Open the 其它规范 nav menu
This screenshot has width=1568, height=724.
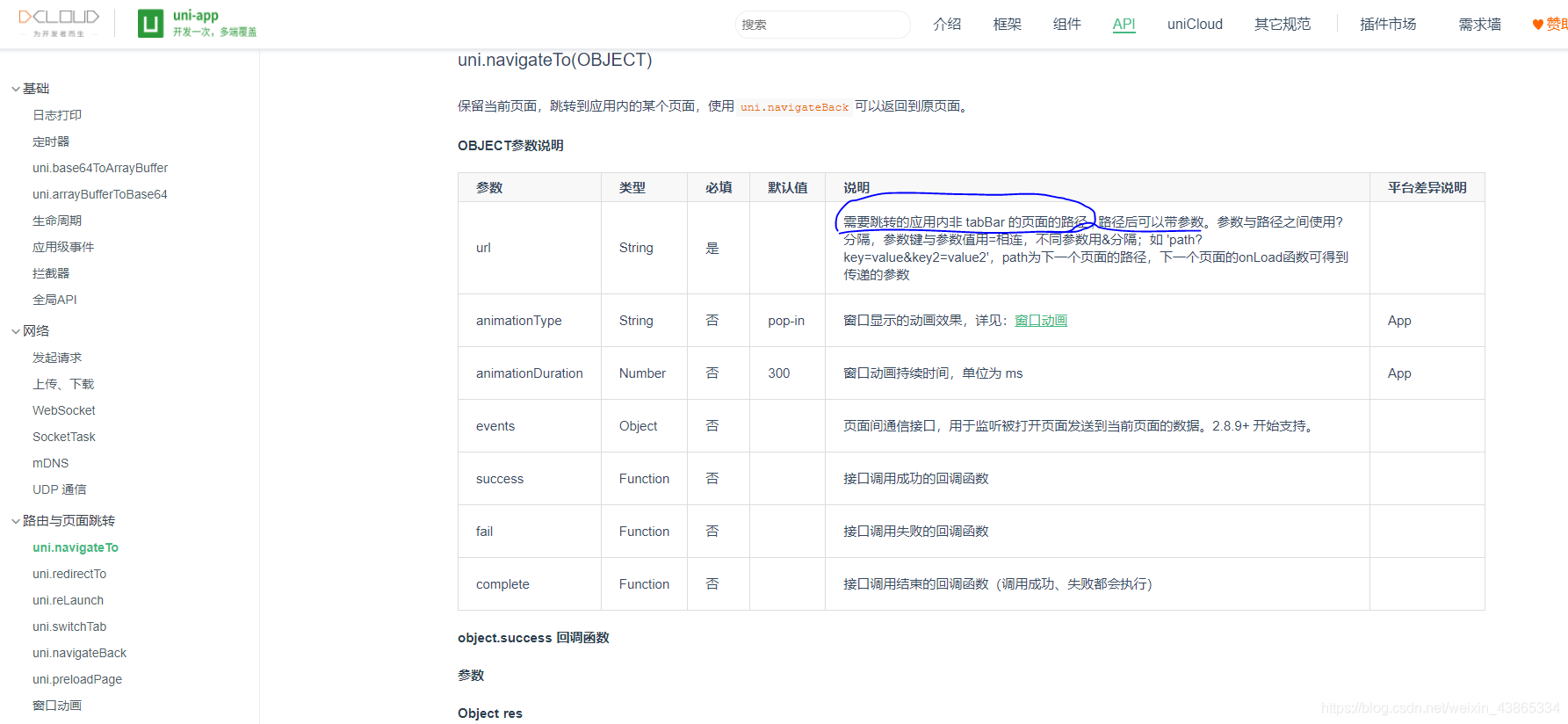1283,25
